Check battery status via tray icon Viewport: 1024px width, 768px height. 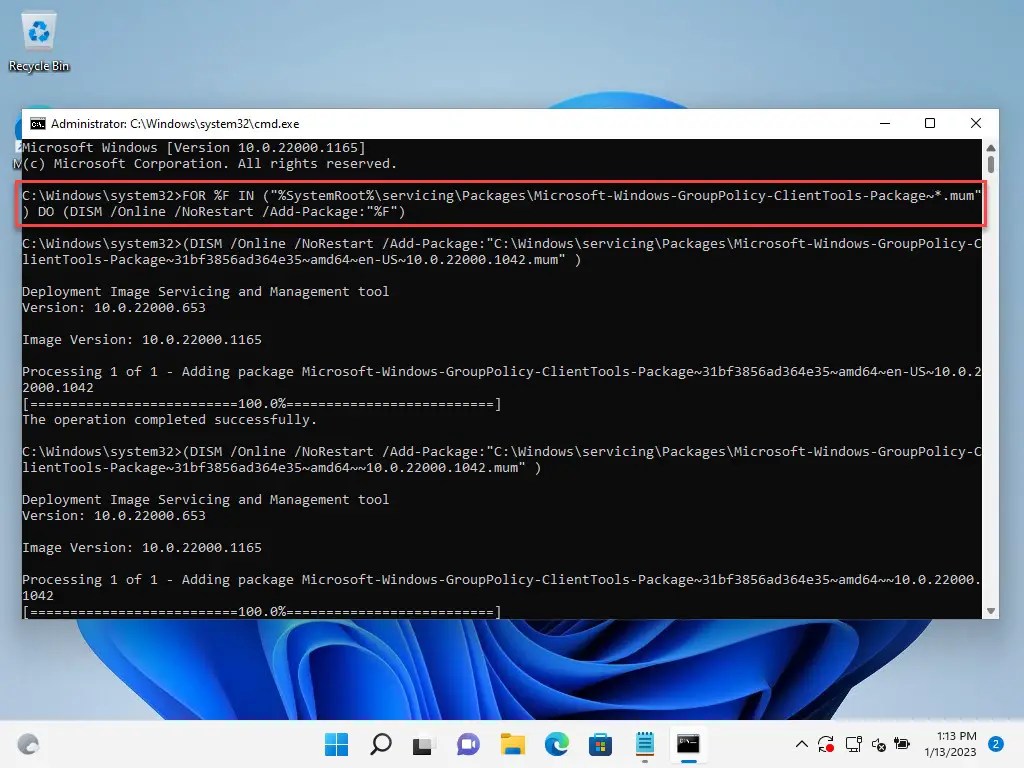902,744
